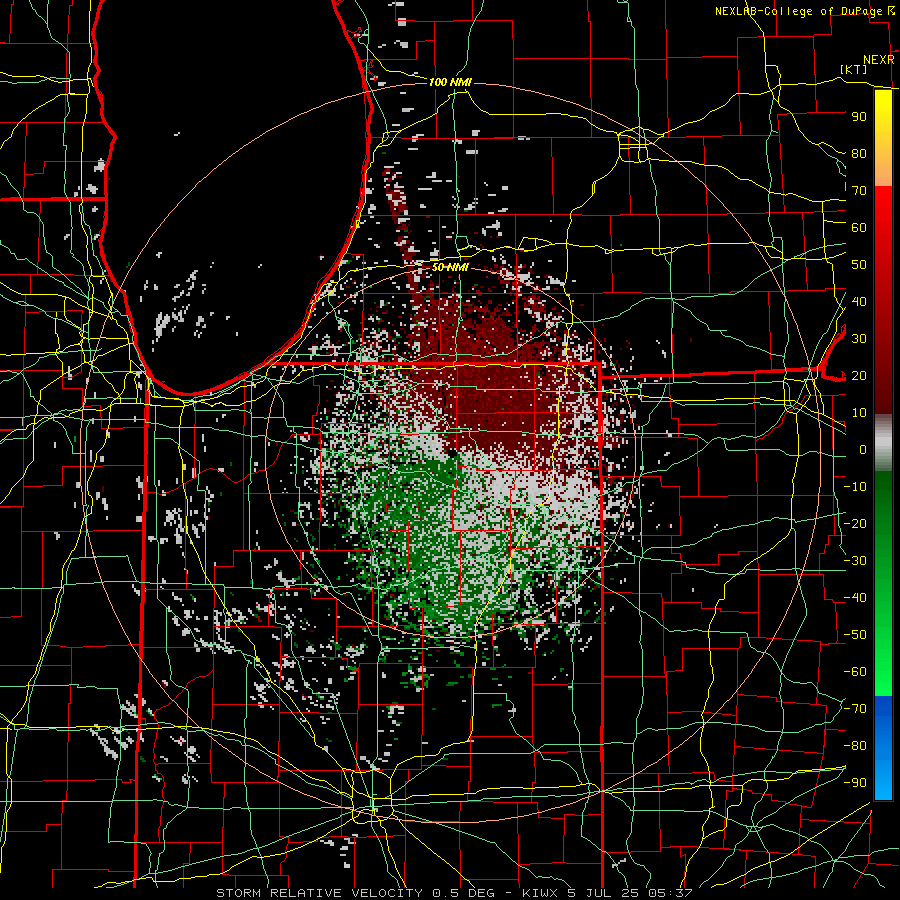Select the "70" tick on the velocity scale
The width and height of the screenshot is (900, 900).
click(x=859, y=191)
